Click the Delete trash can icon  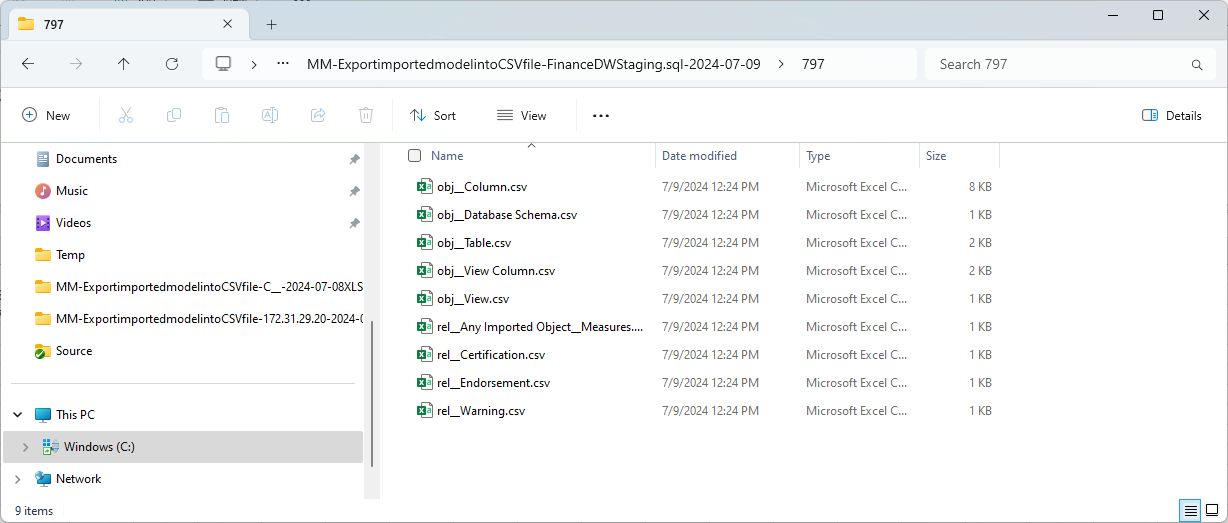(x=366, y=115)
